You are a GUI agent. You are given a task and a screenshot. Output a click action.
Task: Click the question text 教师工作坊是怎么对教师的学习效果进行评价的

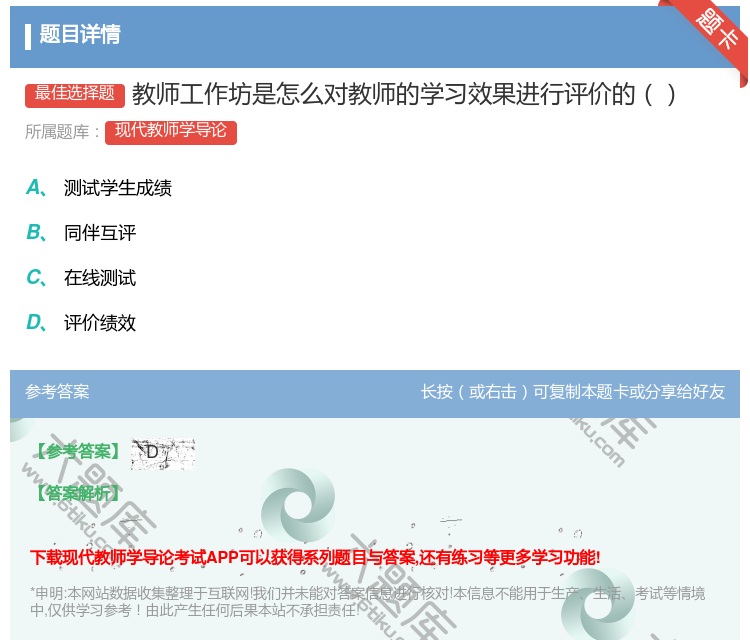tap(404, 94)
